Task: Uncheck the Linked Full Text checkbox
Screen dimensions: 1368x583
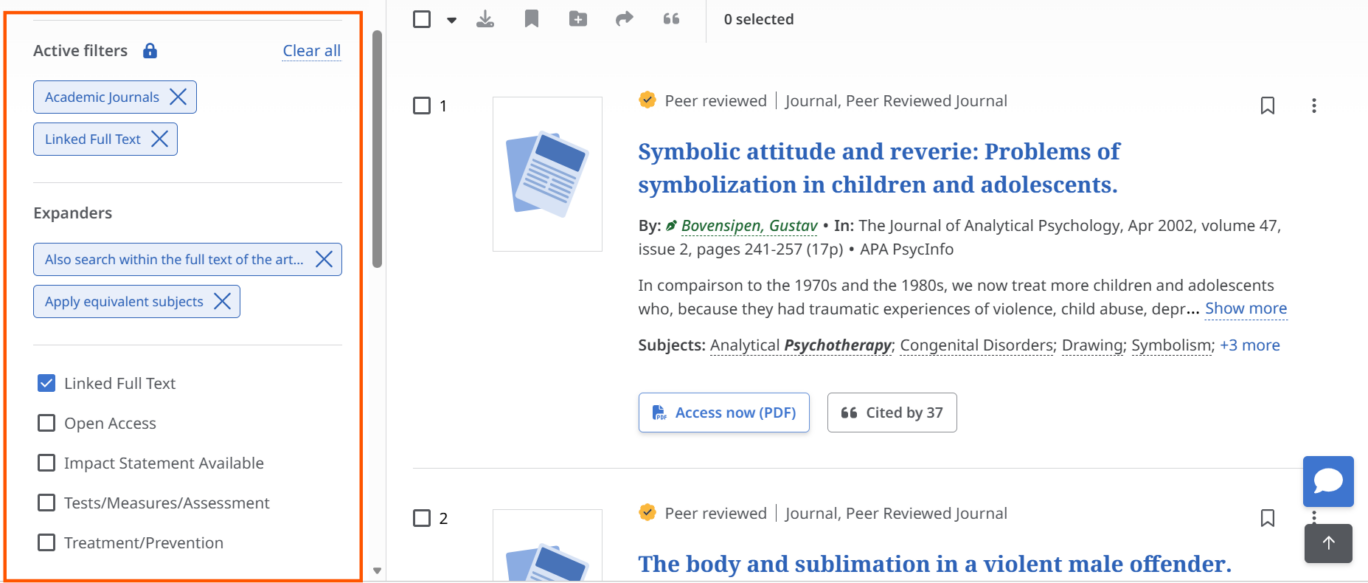Action: (x=46, y=383)
